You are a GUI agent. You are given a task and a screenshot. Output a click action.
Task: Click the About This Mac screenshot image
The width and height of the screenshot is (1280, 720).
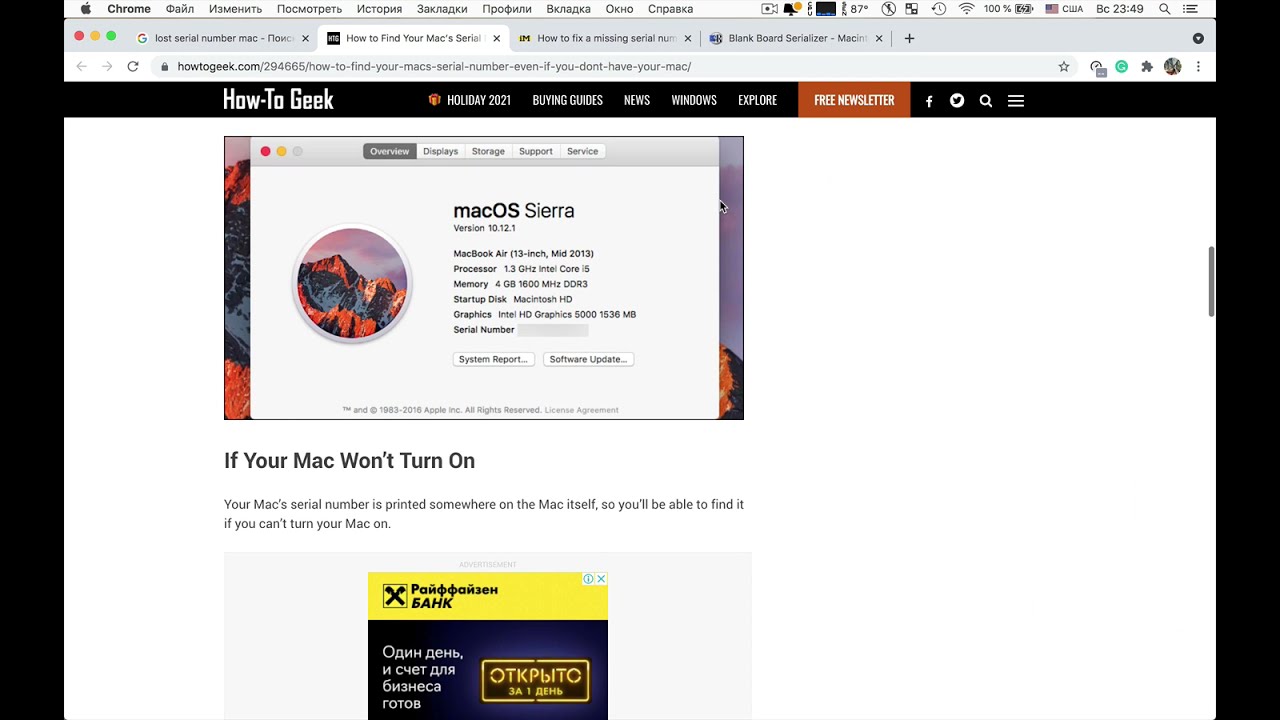pyautogui.click(x=484, y=278)
